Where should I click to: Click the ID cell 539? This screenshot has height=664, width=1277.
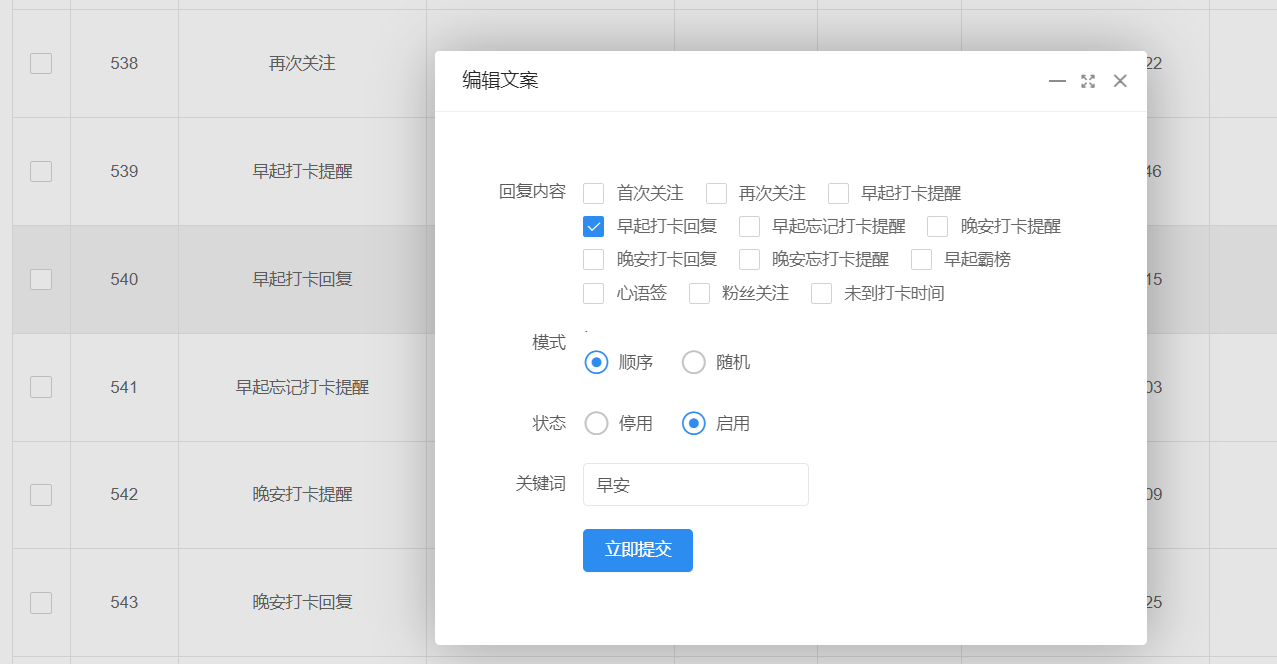[x=124, y=171]
